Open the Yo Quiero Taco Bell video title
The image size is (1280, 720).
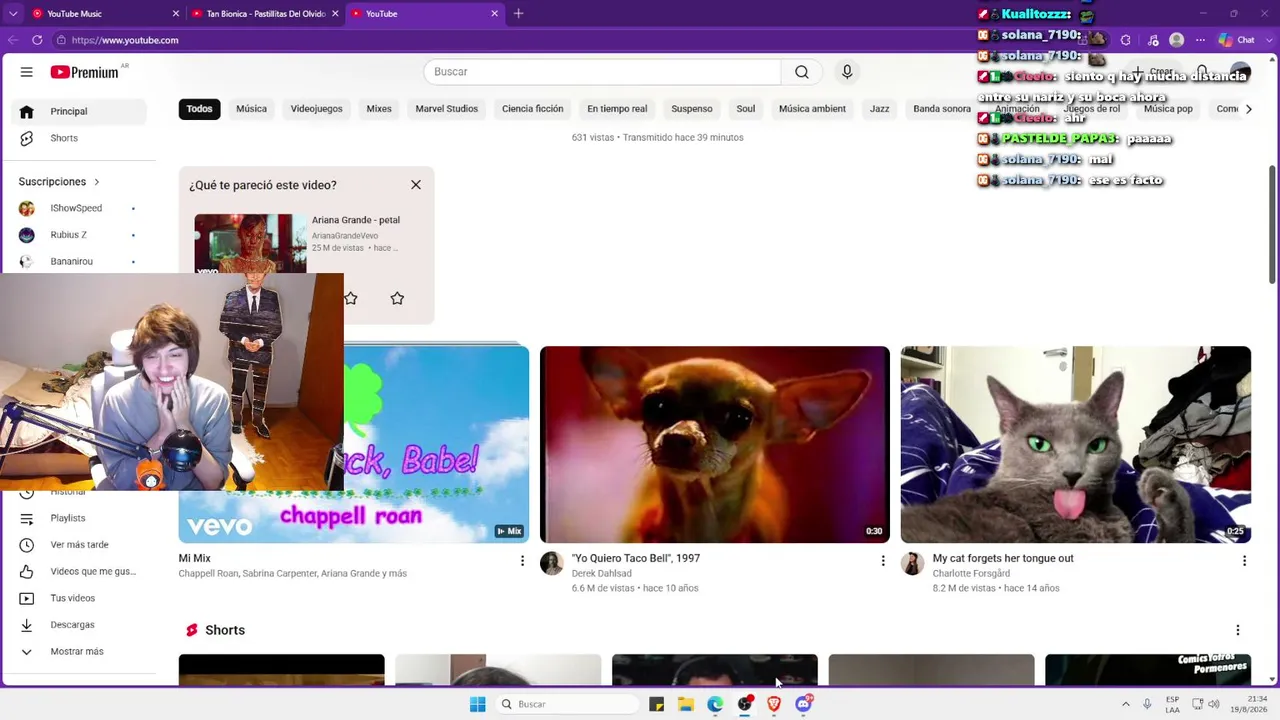pyautogui.click(x=636, y=558)
